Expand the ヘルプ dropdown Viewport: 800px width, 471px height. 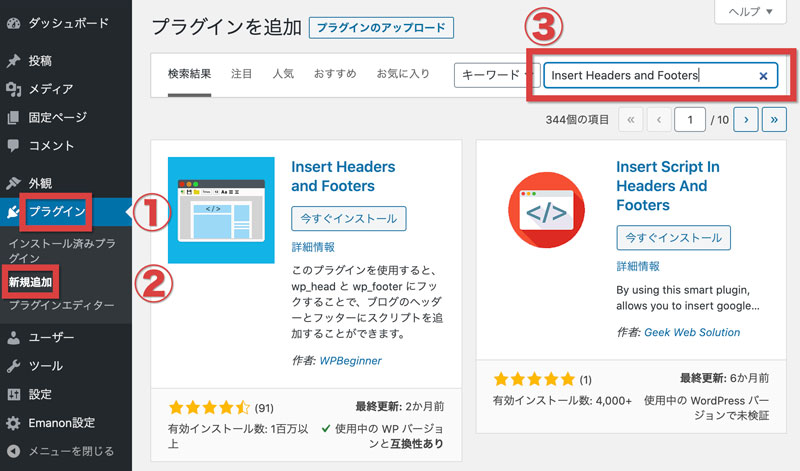[x=751, y=12]
